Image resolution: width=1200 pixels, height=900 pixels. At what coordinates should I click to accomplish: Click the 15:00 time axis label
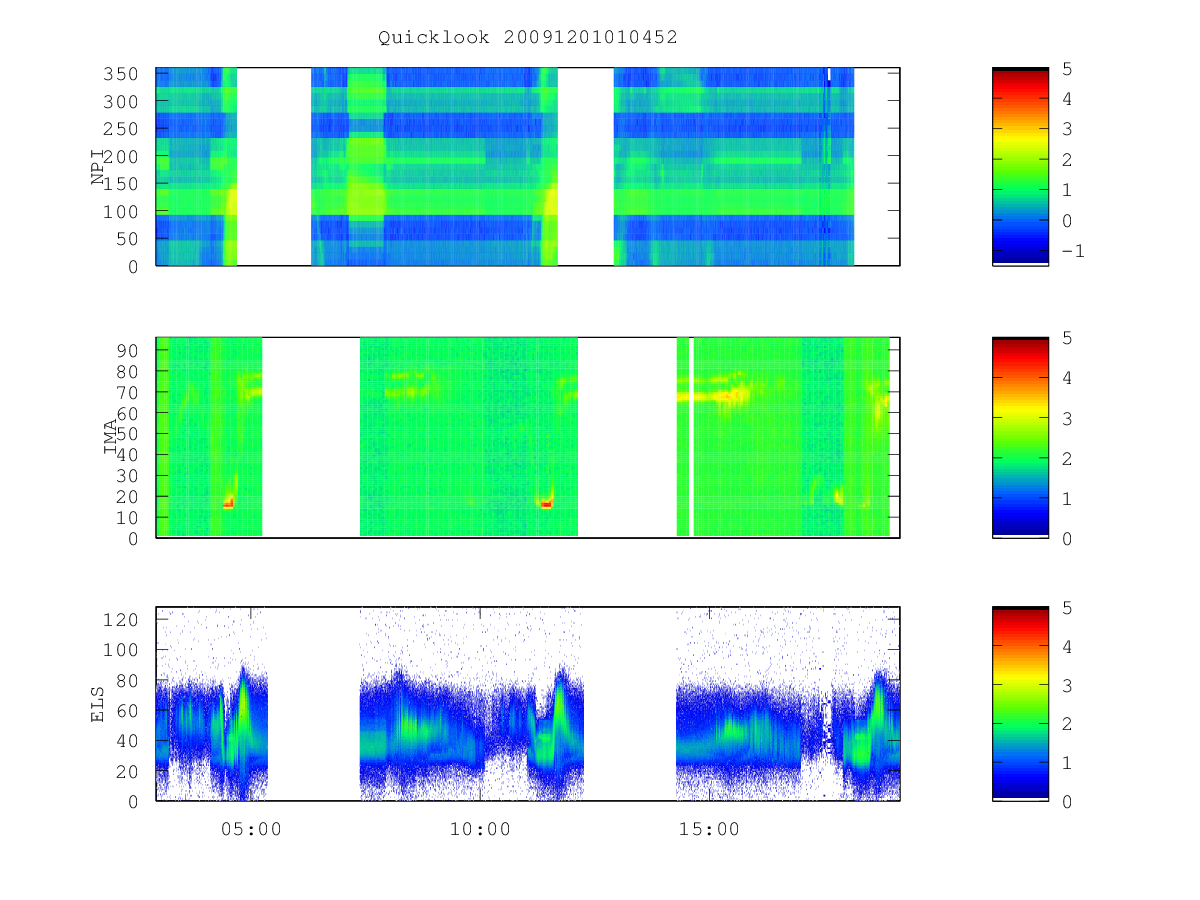point(709,829)
